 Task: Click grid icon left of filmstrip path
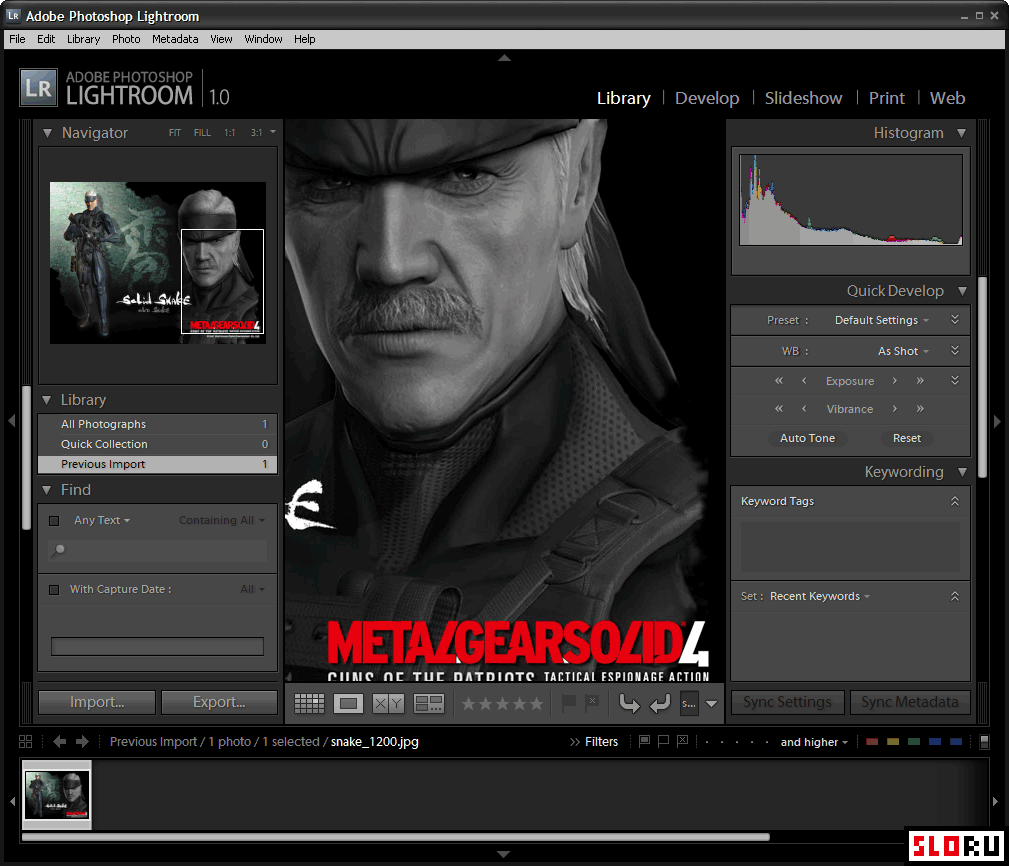[x=26, y=742]
